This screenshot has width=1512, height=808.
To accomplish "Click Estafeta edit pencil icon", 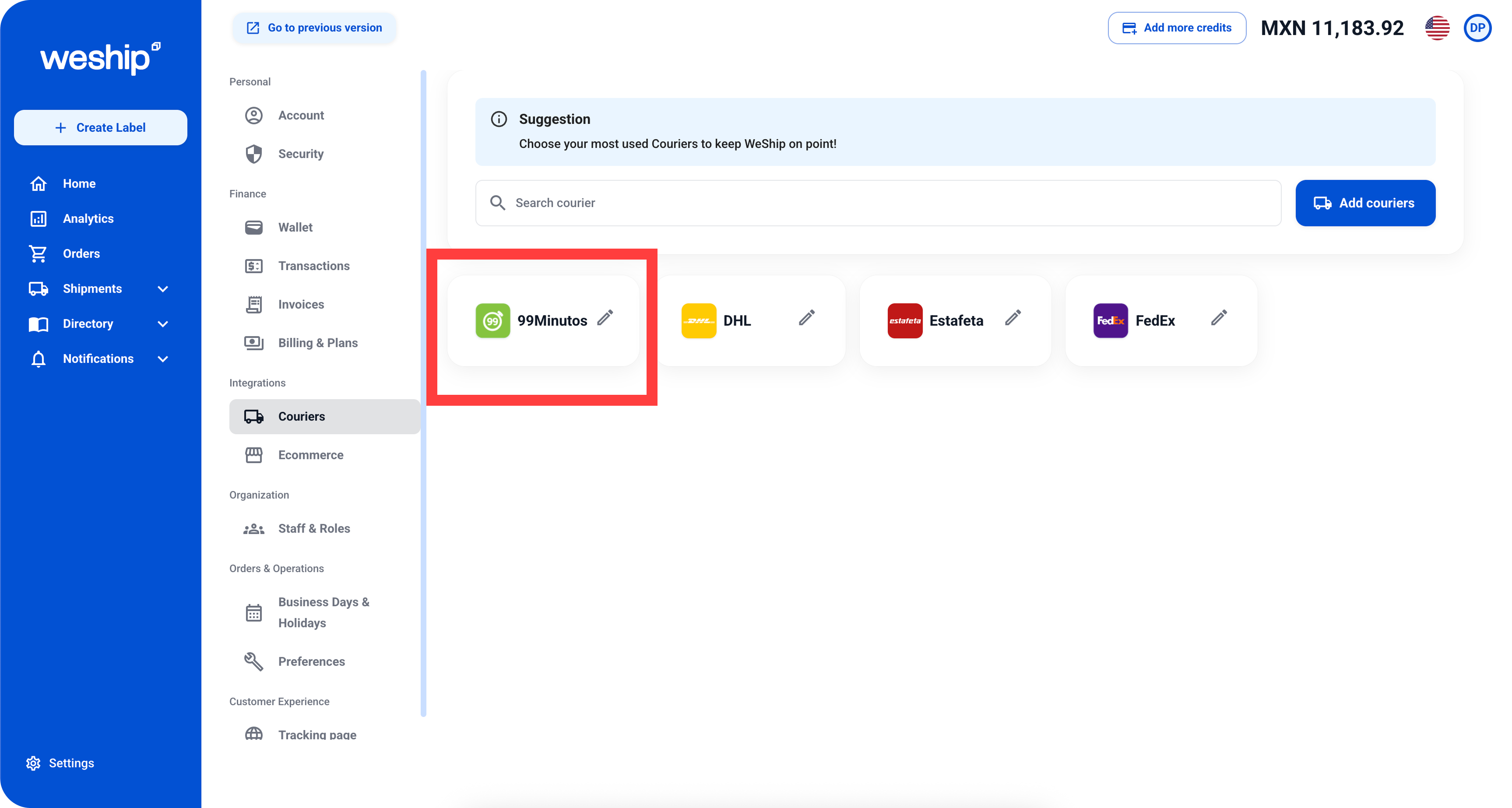I will coord(1013,318).
